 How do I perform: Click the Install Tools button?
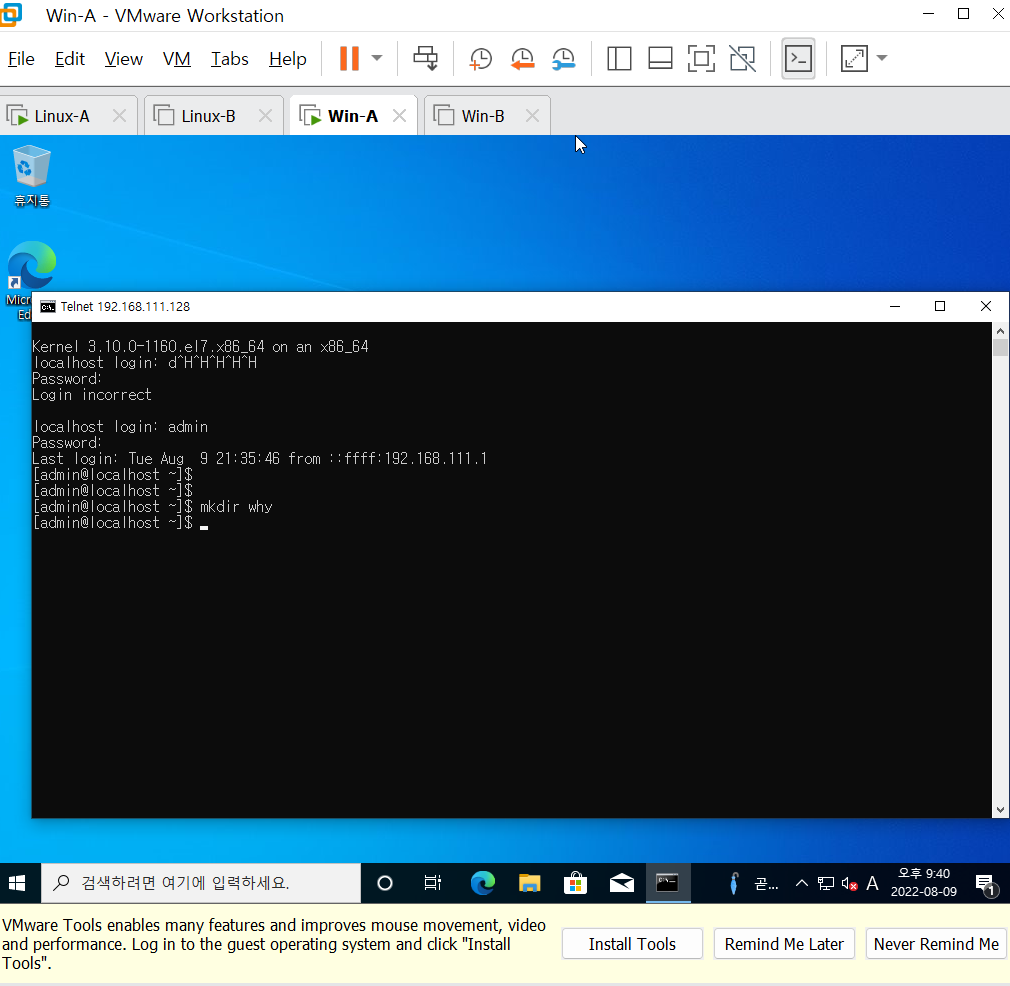(x=632, y=944)
